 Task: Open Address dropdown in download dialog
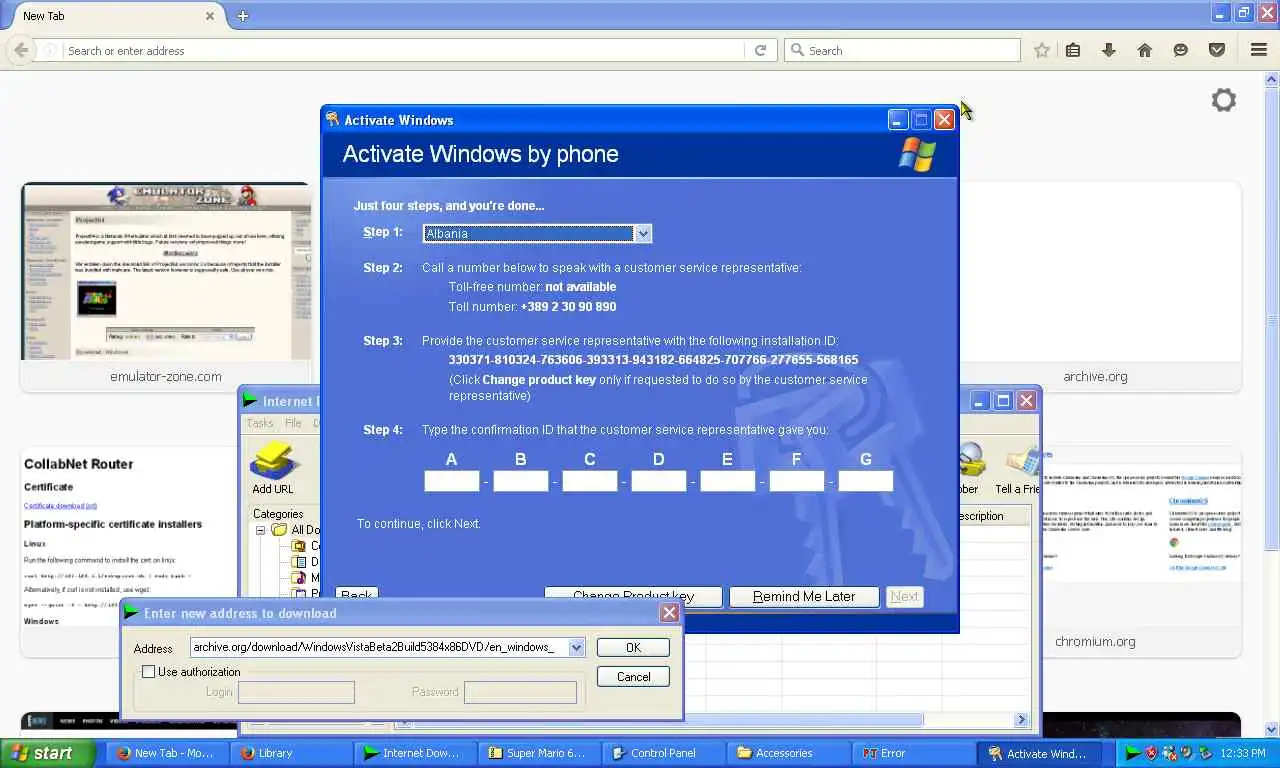[576, 647]
